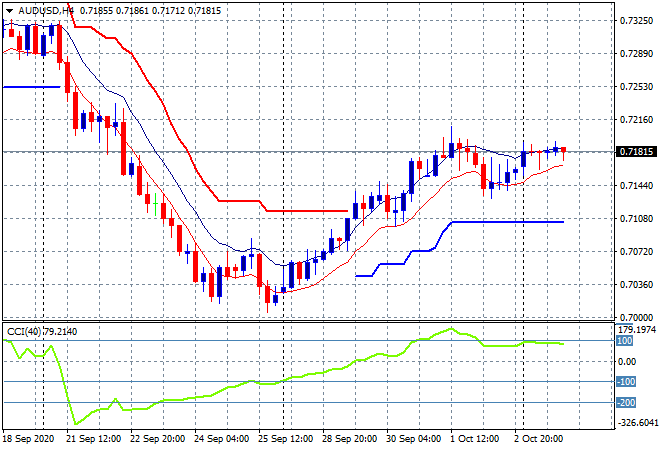The width and height of the screenshot is (660, 450).
Task: Click the 21 Sep 12:00 time axis label
Action: click(93, 439)
